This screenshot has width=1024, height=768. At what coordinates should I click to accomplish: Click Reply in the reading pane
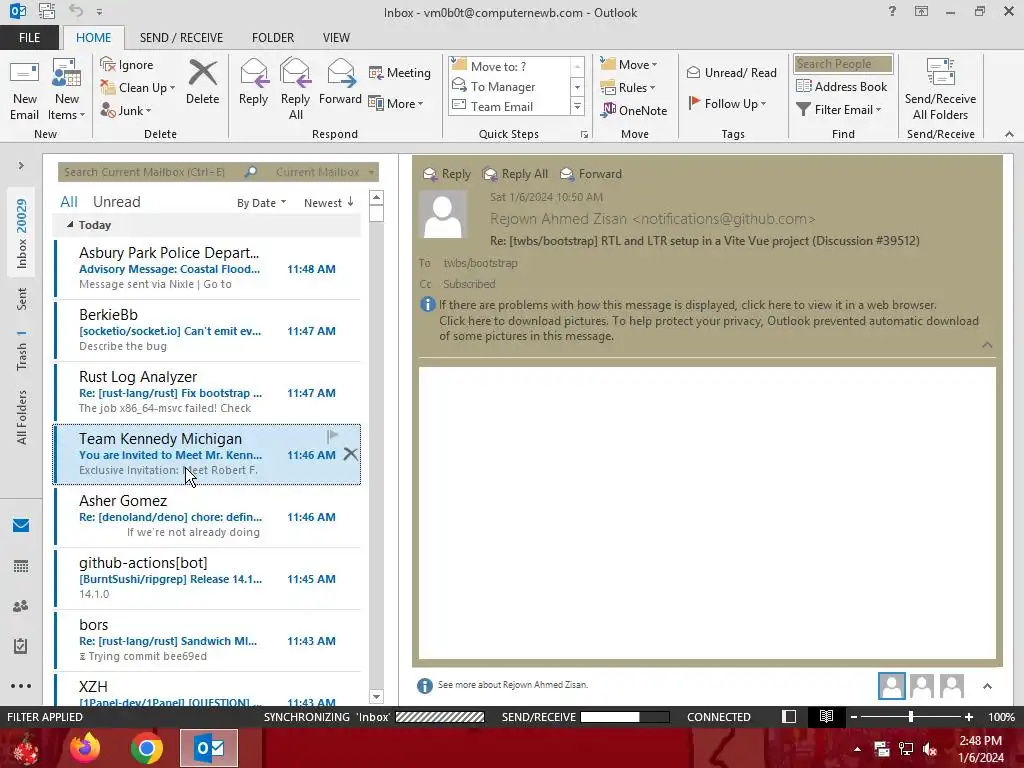447,174
